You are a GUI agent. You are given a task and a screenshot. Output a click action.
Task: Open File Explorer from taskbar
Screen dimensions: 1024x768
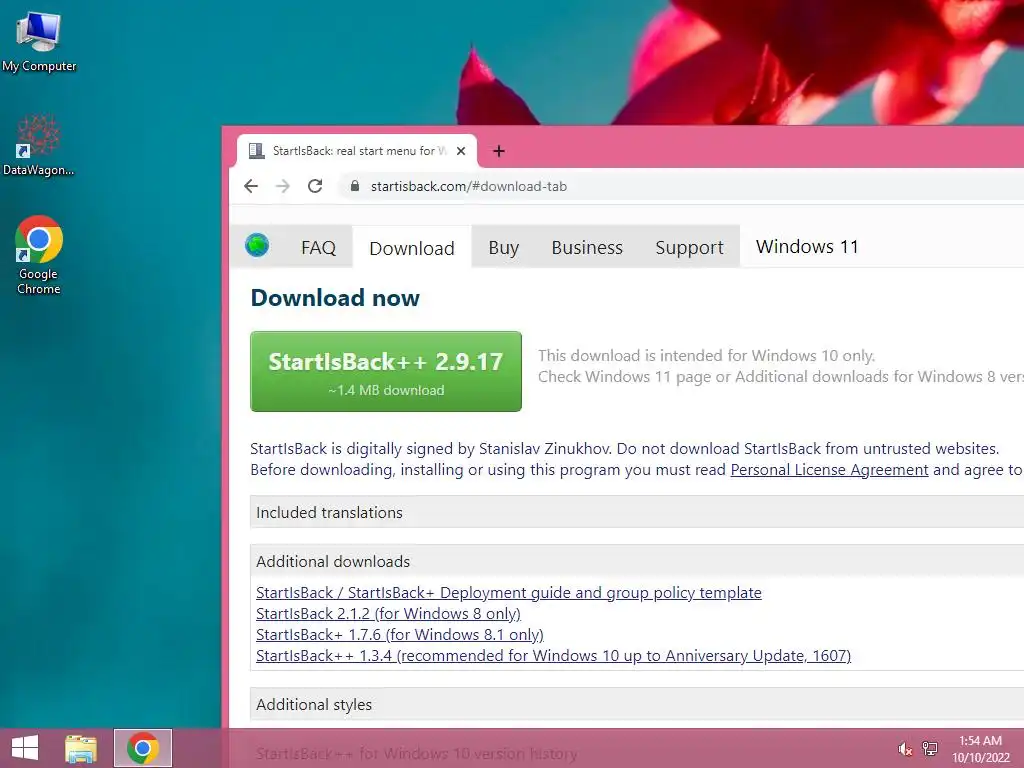tap(81, 748)
